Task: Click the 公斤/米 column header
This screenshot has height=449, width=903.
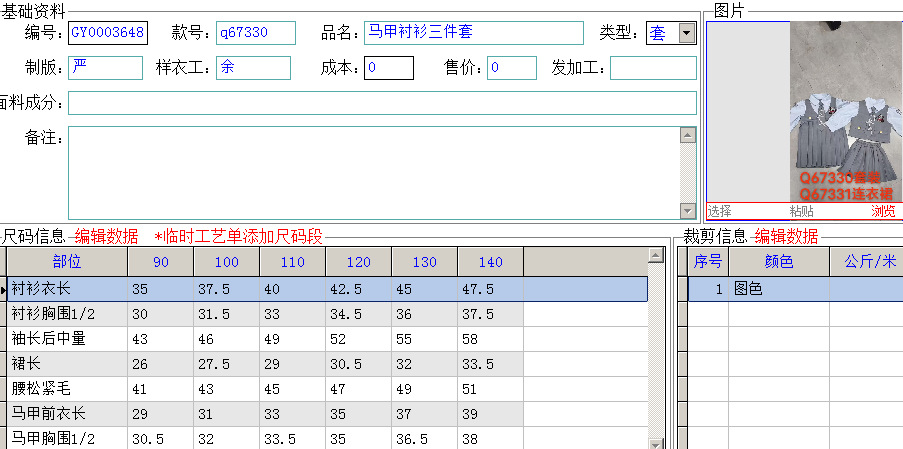Action: 867,262
